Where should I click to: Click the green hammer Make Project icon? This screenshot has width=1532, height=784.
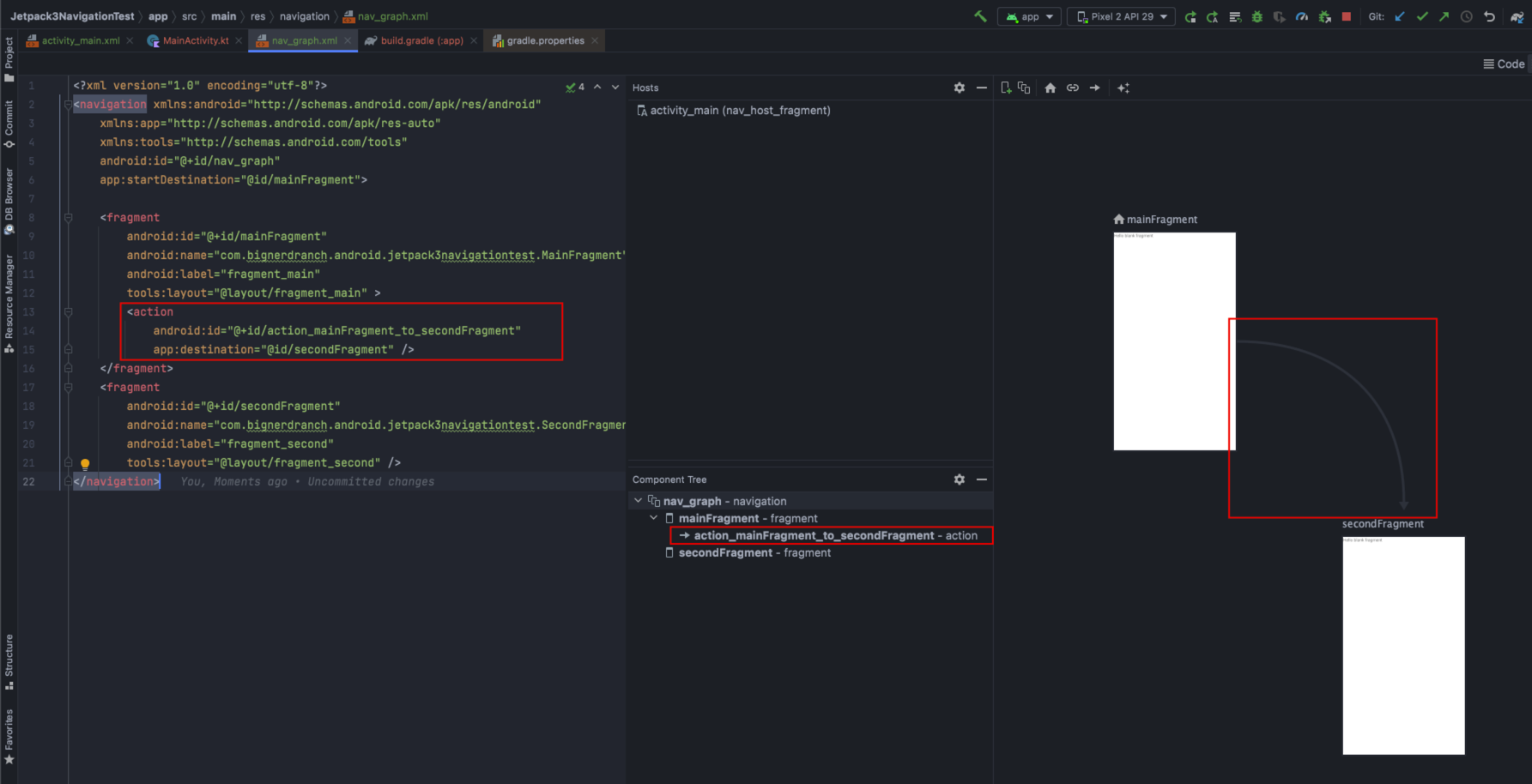tap(980, 16)
